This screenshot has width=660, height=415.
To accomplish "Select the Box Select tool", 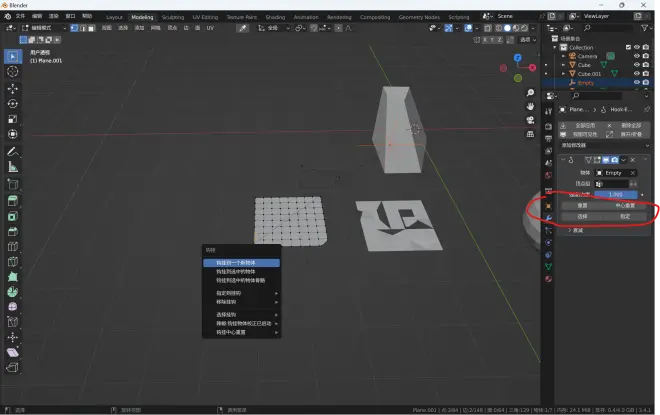I will click(13, 56).
